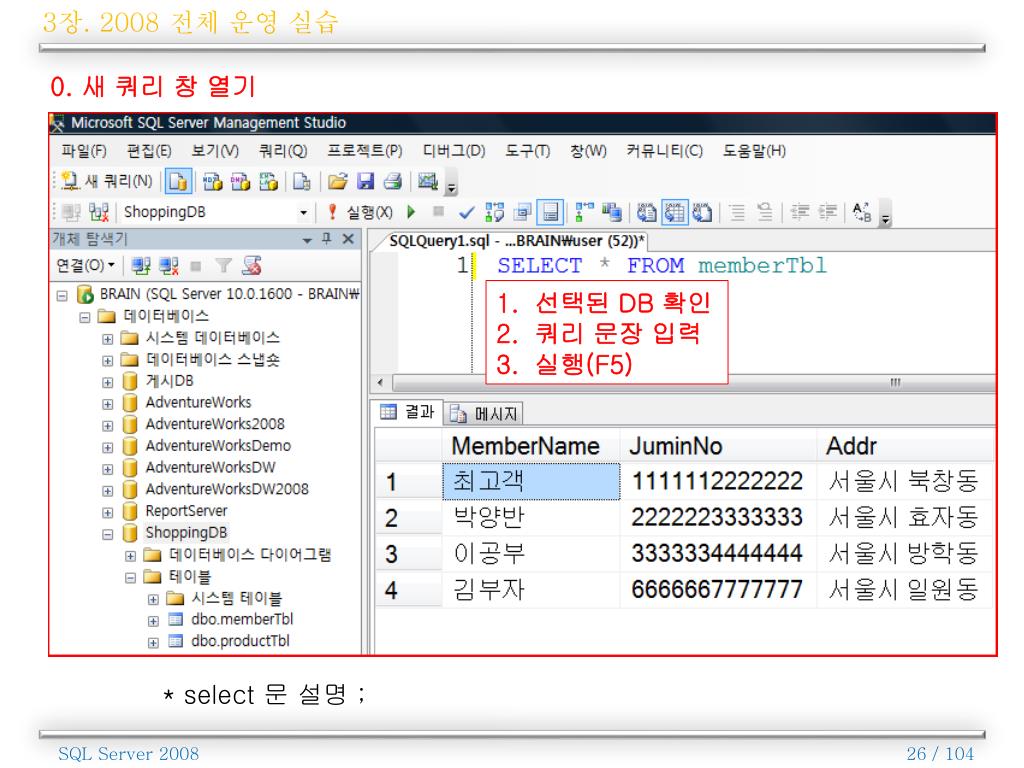The height and width of the screenshot is (768, 1024).
Task: Parse the query with the blue checkmark
Action: click(466, 212)
